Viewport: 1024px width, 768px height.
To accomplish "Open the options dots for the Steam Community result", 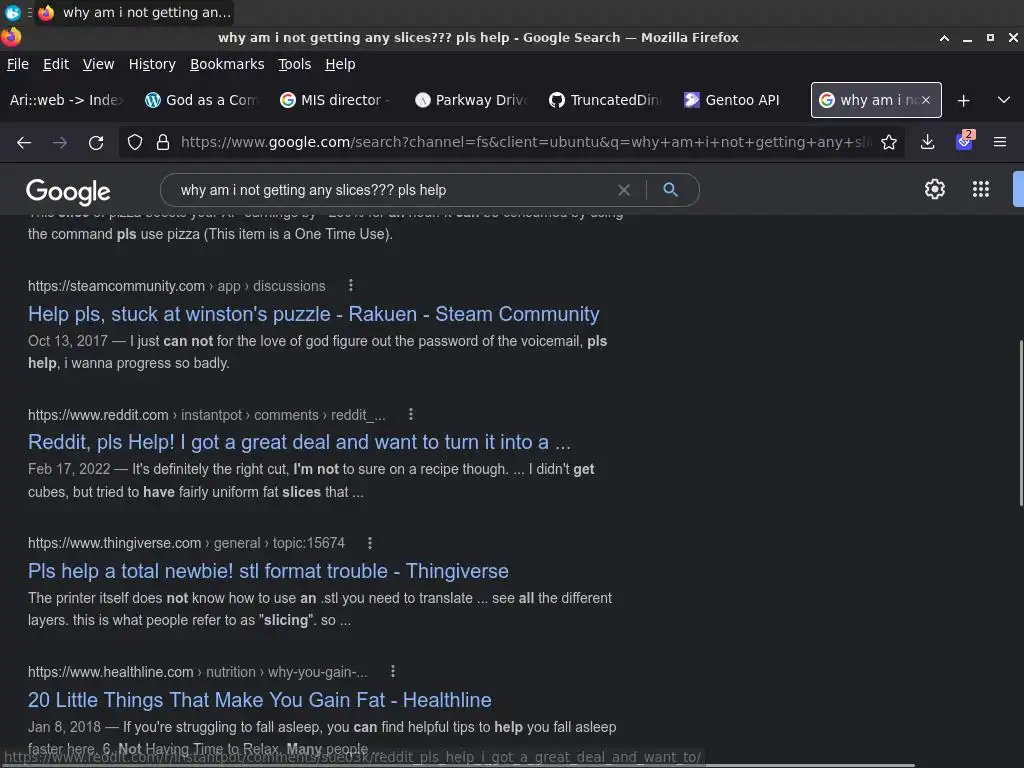I will (x=351, y=285).
